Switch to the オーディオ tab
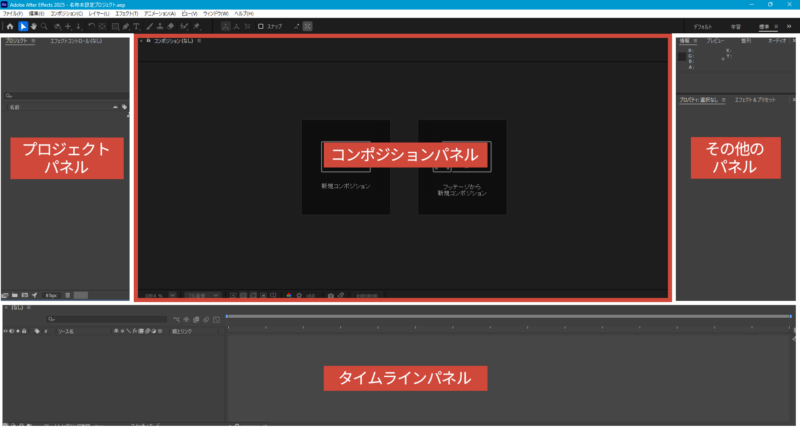The width and height of the screenshot is (800, 430). click(777, 41)
